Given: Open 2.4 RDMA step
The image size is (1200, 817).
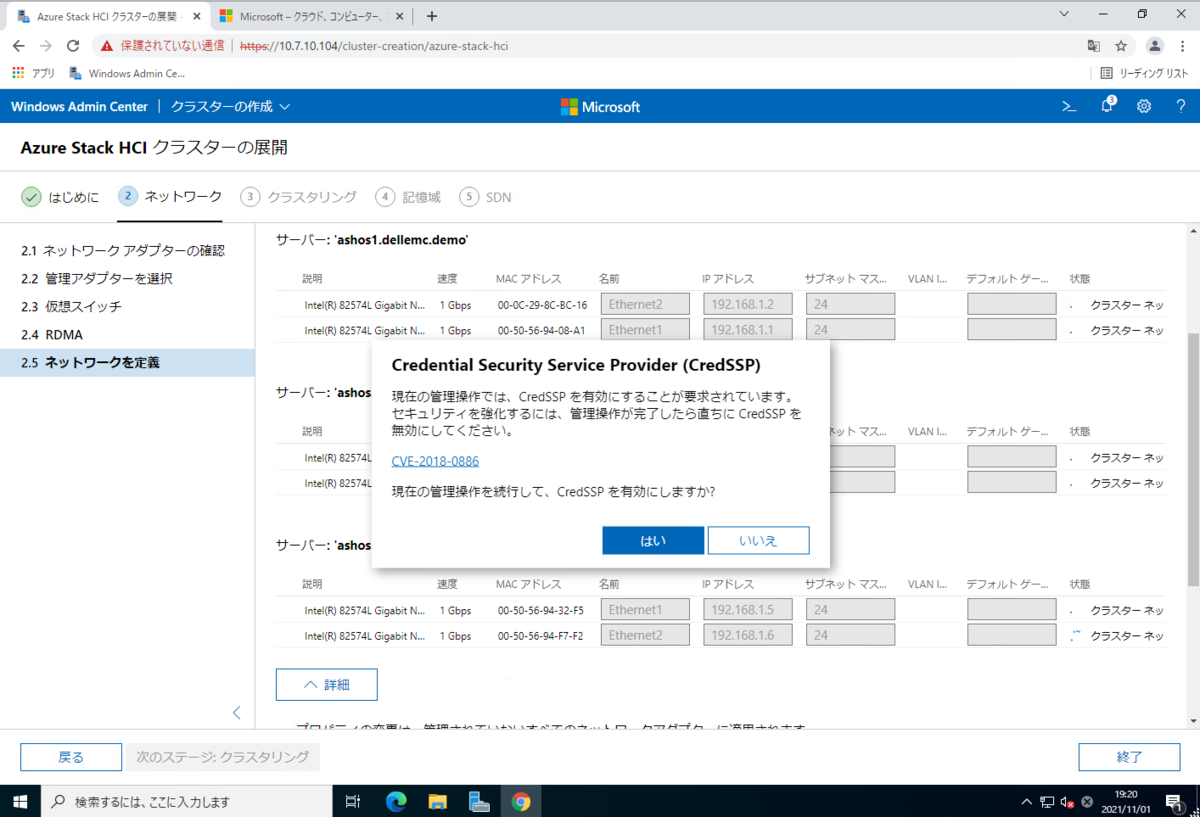Looking at the screenshot, I should click(127, 335).
